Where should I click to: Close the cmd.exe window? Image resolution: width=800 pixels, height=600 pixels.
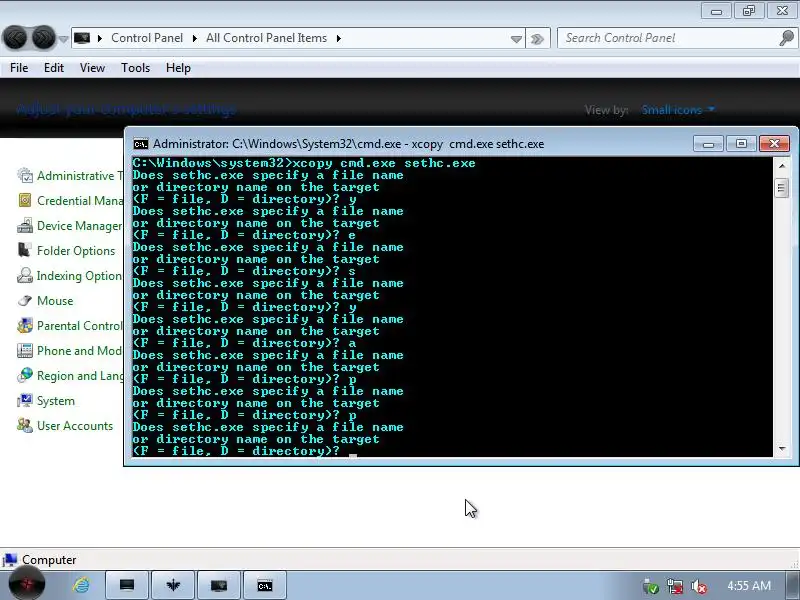[x=774, y=144]
